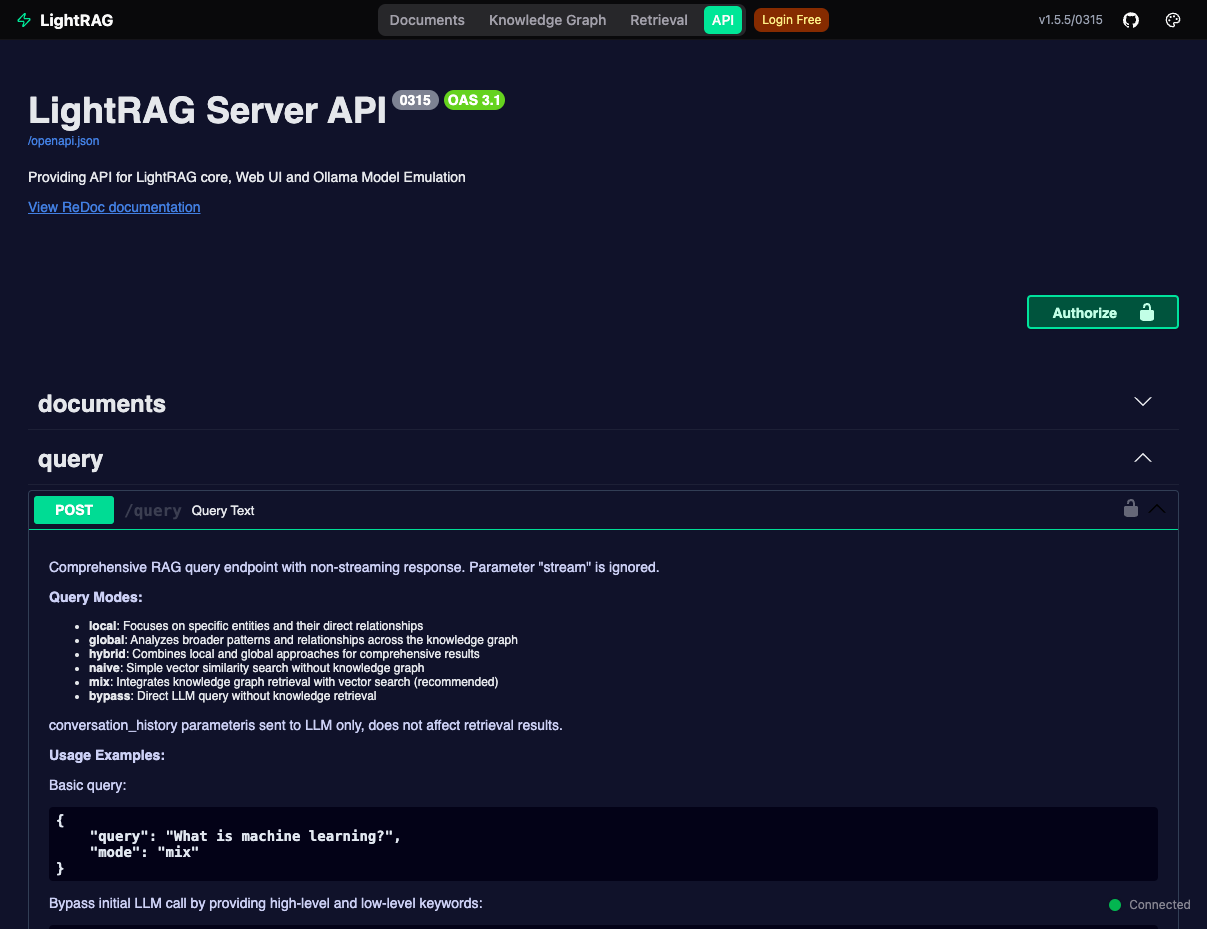1207x929 pixels.
Task: Switch to the Retrieval tab
Action: (659, 20)
